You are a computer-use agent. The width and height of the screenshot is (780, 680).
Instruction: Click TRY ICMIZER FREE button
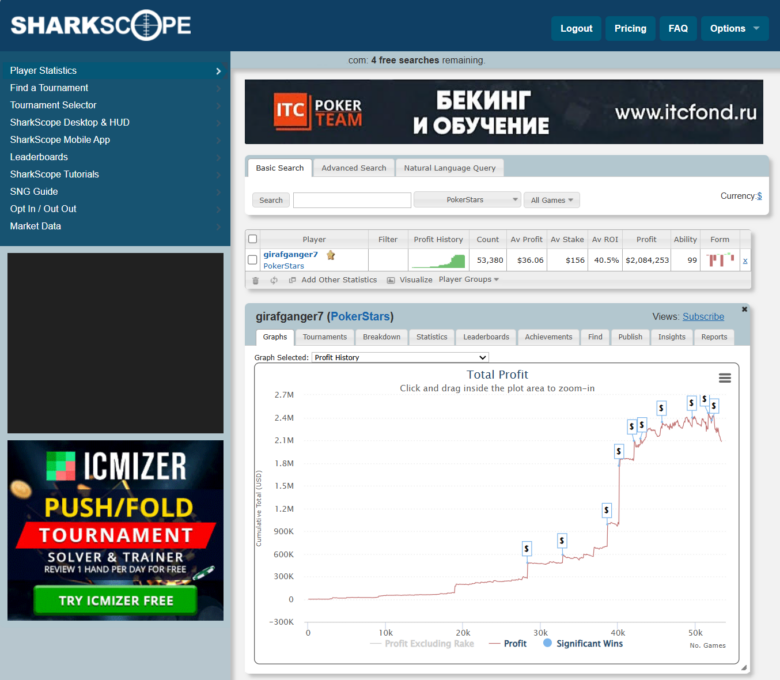tap(115, 600)
